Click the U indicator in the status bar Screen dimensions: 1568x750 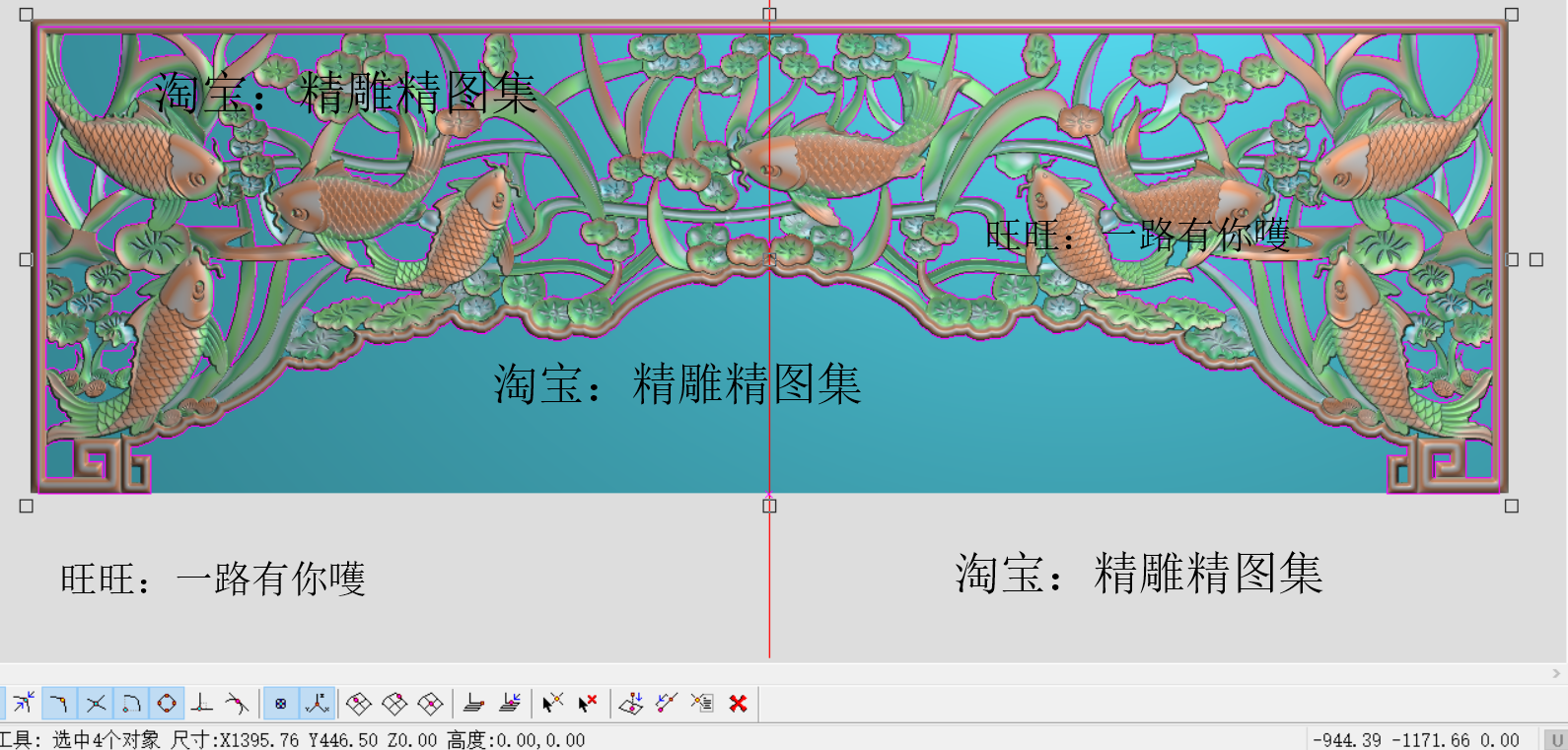tap(1556, 740)
